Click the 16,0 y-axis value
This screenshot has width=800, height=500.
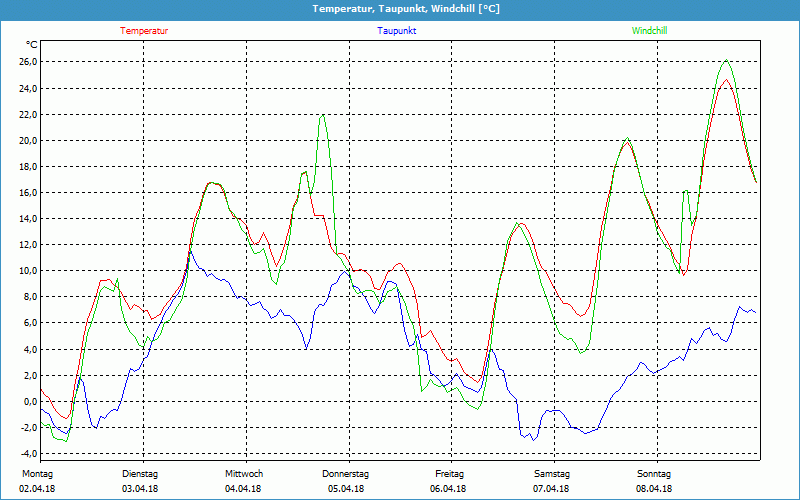click(28, 192)
